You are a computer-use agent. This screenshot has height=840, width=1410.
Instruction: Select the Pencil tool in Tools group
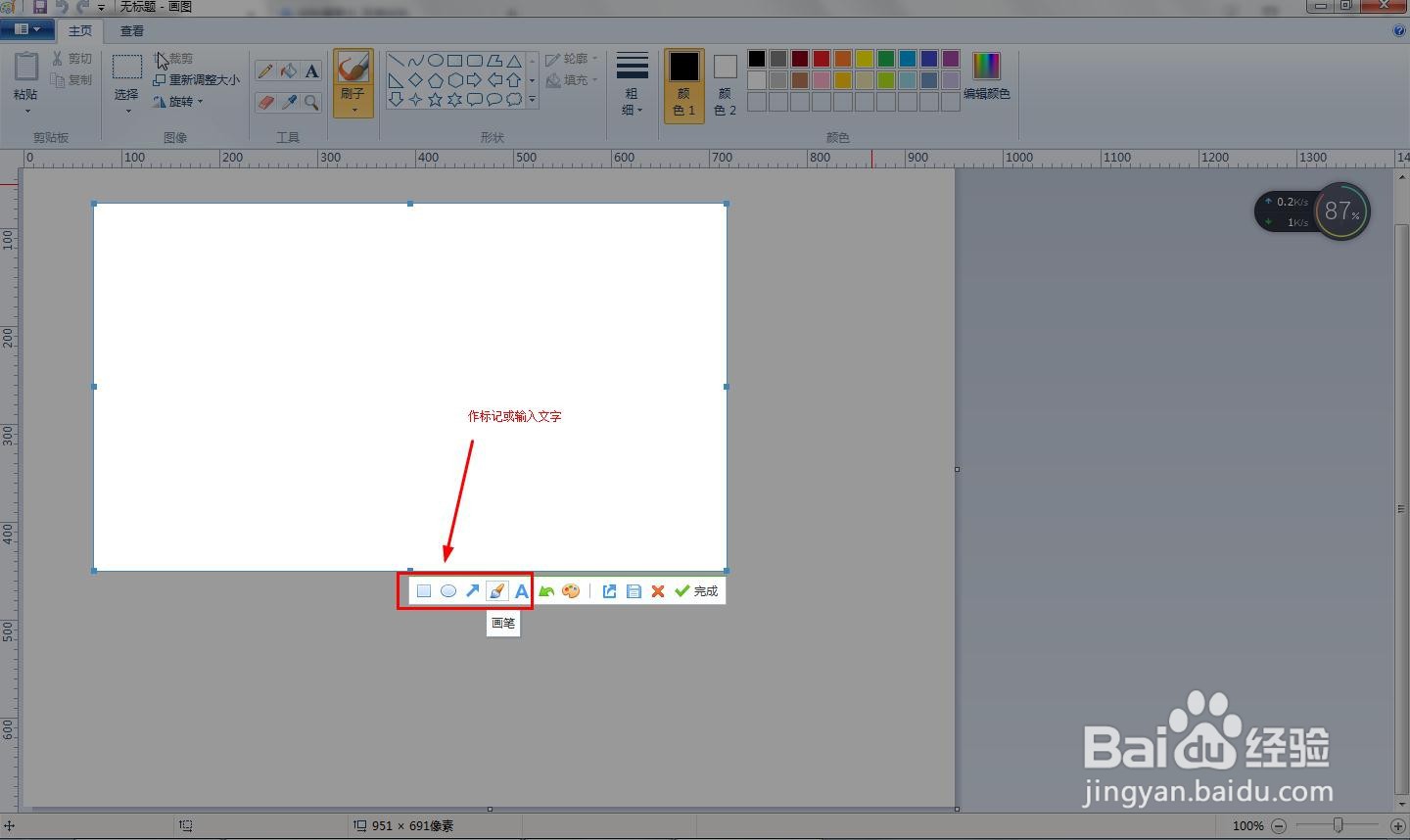pos(265,70)
